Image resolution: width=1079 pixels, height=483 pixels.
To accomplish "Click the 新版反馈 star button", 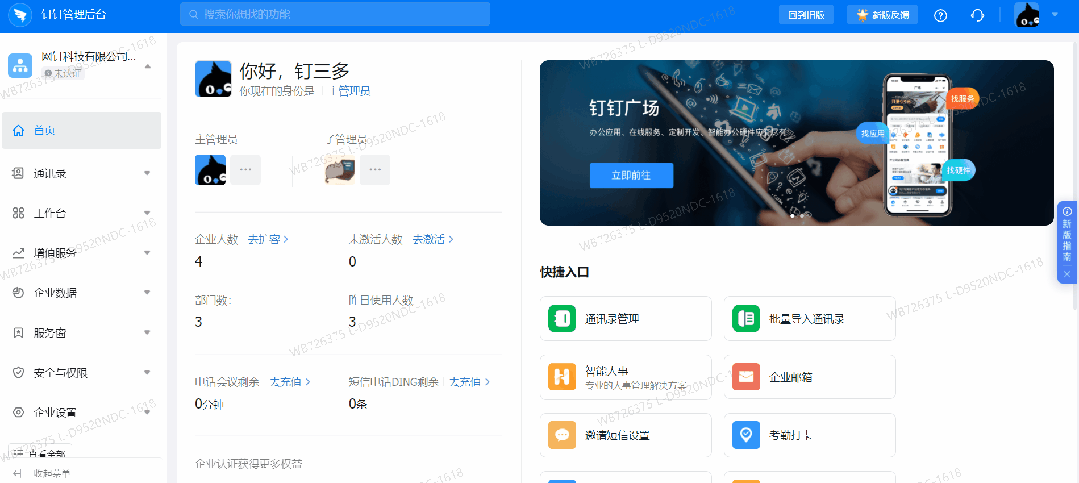I will (x=882, y=15).
